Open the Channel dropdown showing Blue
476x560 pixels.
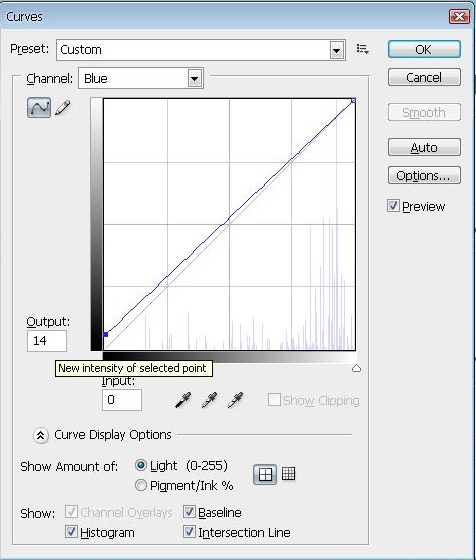click(x=141, y=78)
